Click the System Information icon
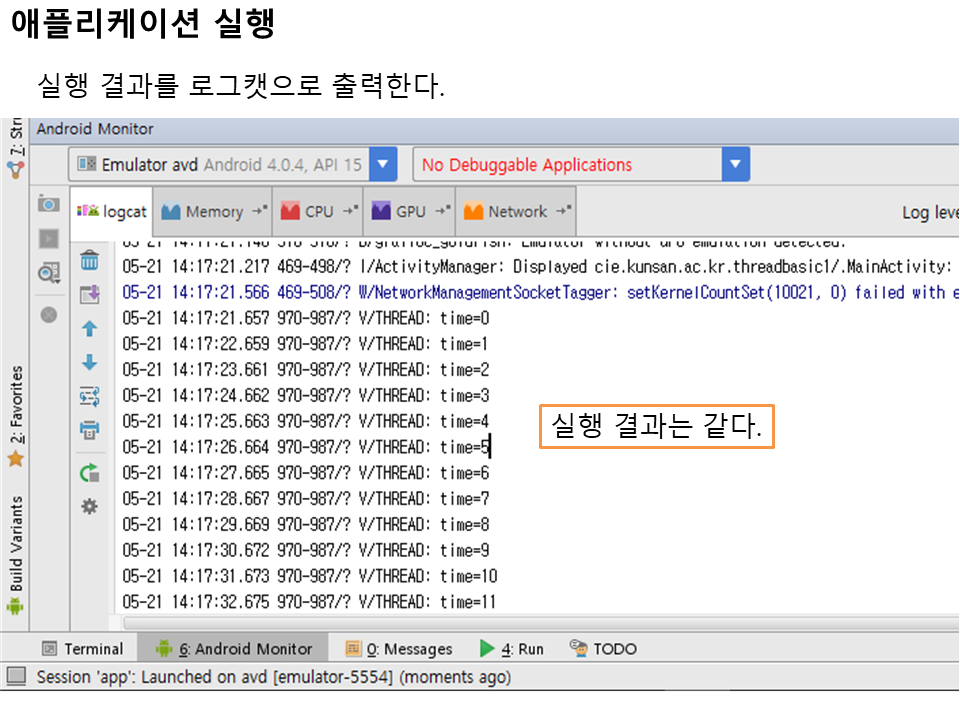 (x=48, y=272)
